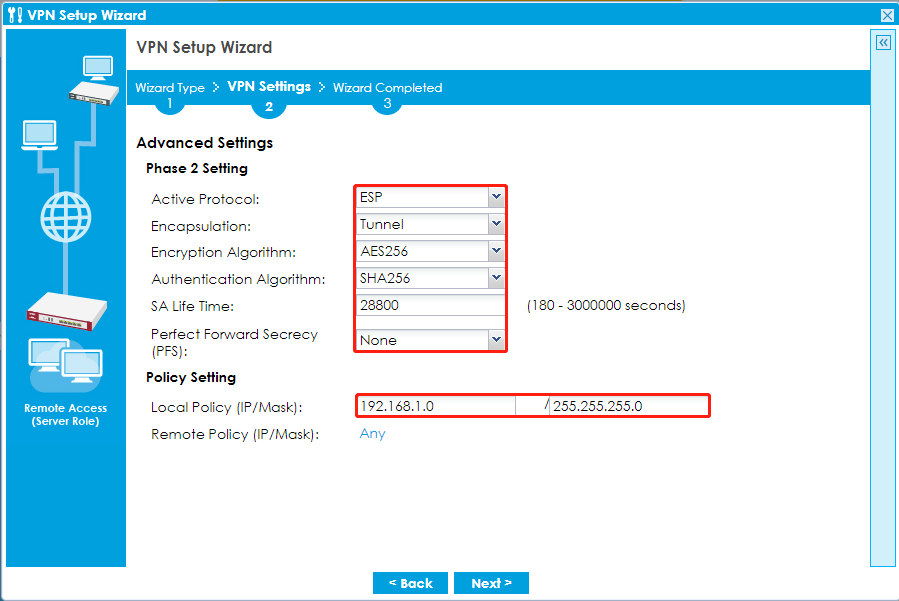Select the Wizard Completed step
Screen dimensions: 899x601
point(387,88)
